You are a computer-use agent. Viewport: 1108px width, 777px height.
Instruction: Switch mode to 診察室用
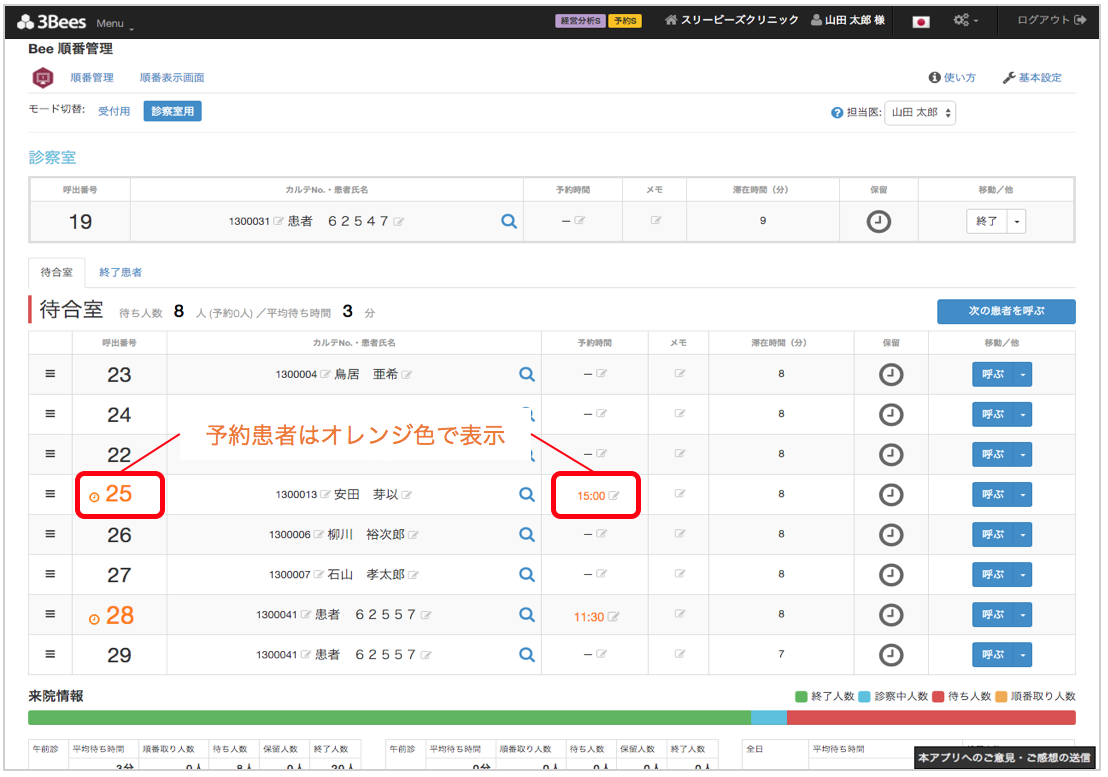coord(172,111)
